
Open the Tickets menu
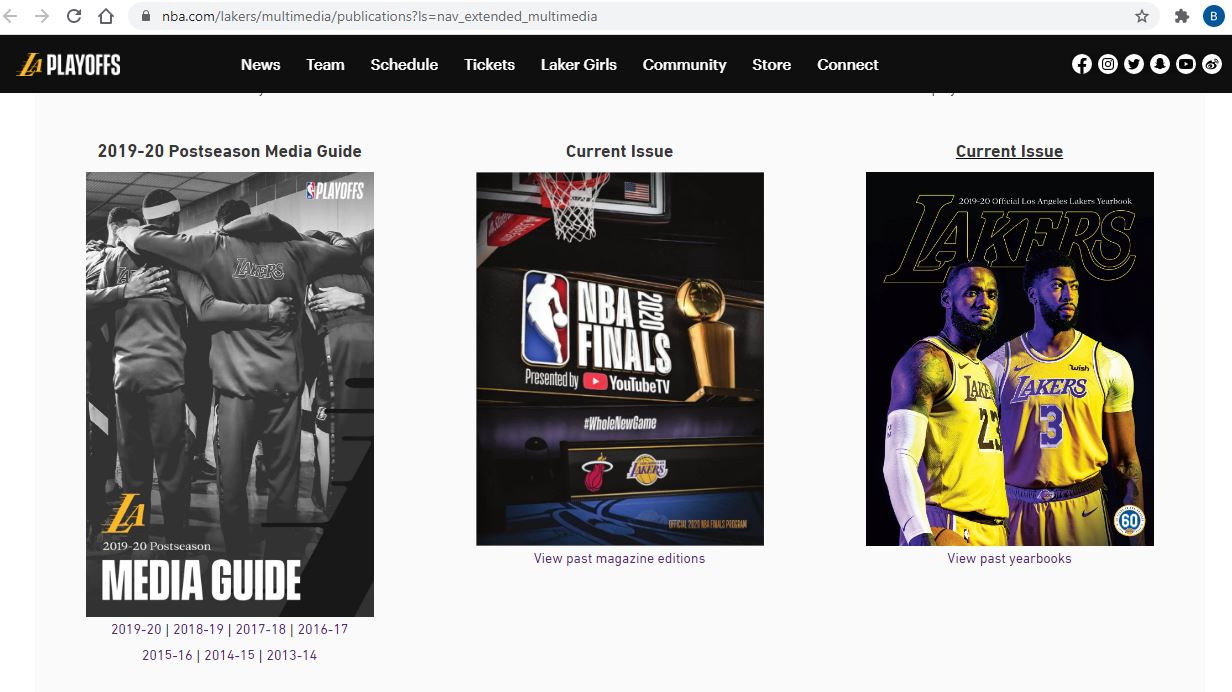489,65
